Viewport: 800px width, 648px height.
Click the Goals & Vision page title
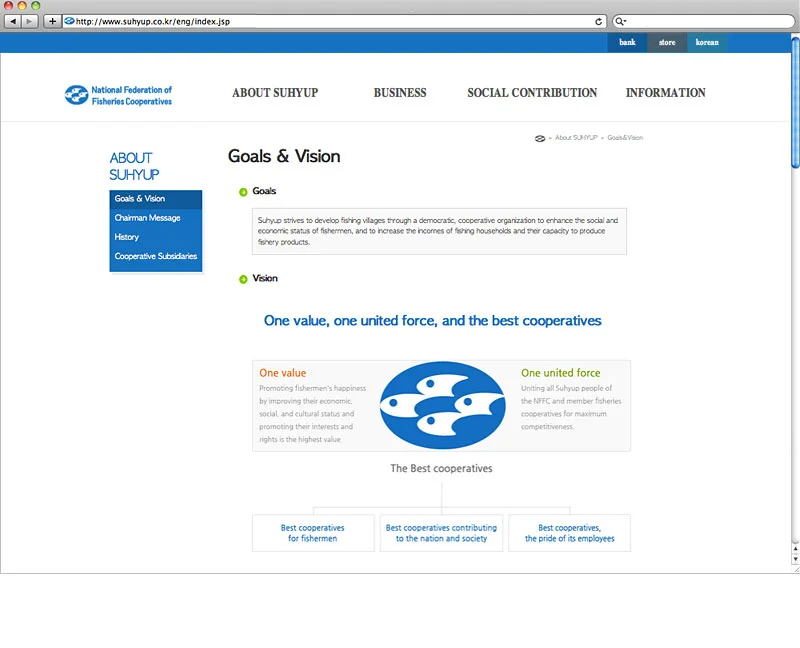click(x=284, y=156)
